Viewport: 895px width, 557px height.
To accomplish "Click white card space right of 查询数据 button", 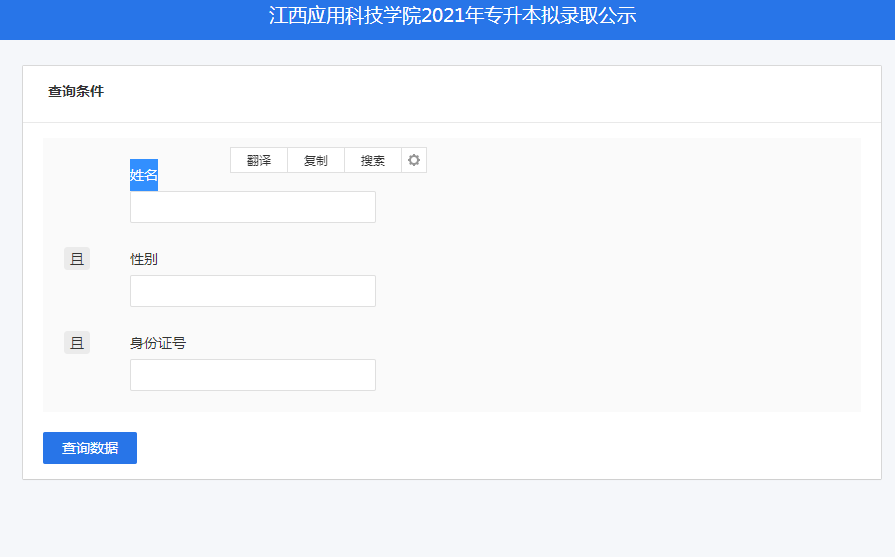I will 500,448.
